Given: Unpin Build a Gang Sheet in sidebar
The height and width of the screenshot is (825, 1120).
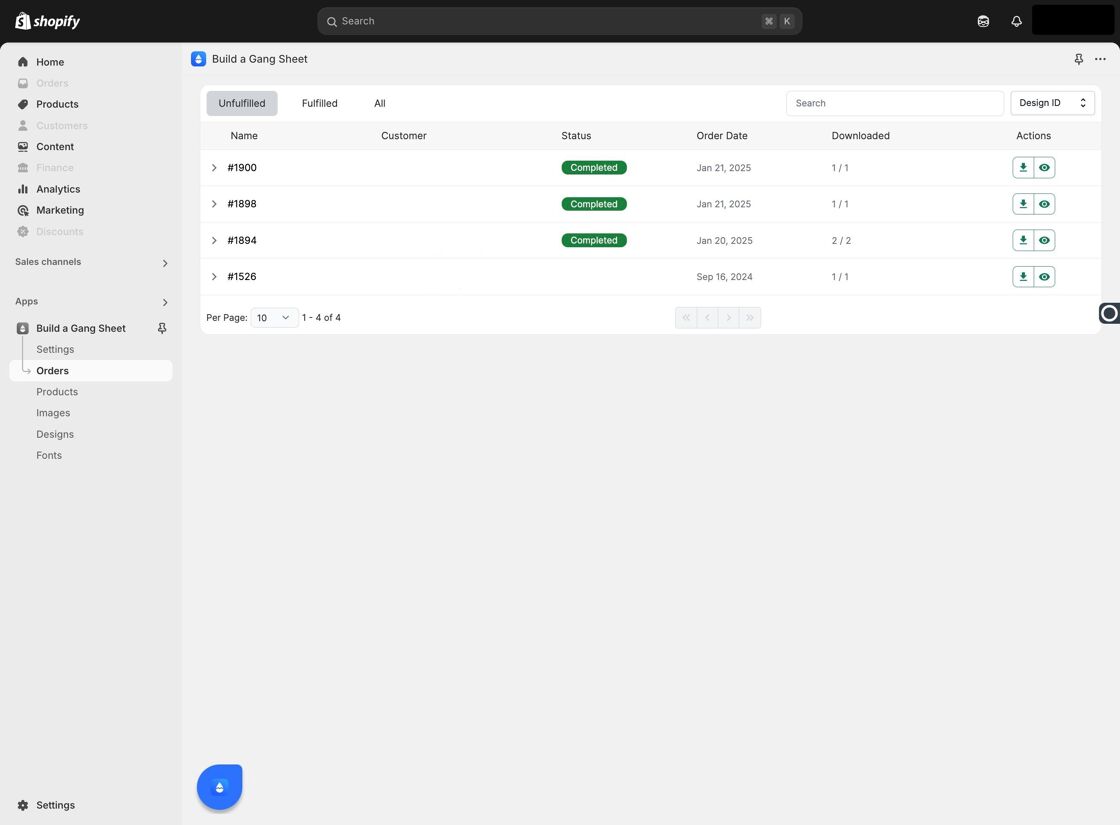Looking at the screenshot, I should pyautogui.click(x=162, y=329).
